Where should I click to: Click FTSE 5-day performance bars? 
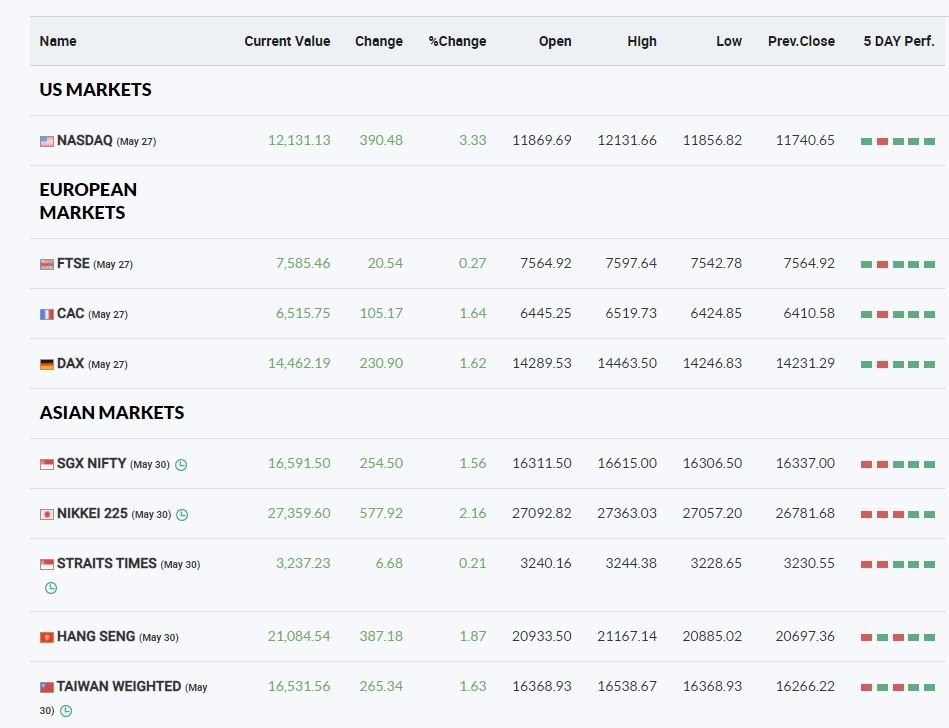898,264
